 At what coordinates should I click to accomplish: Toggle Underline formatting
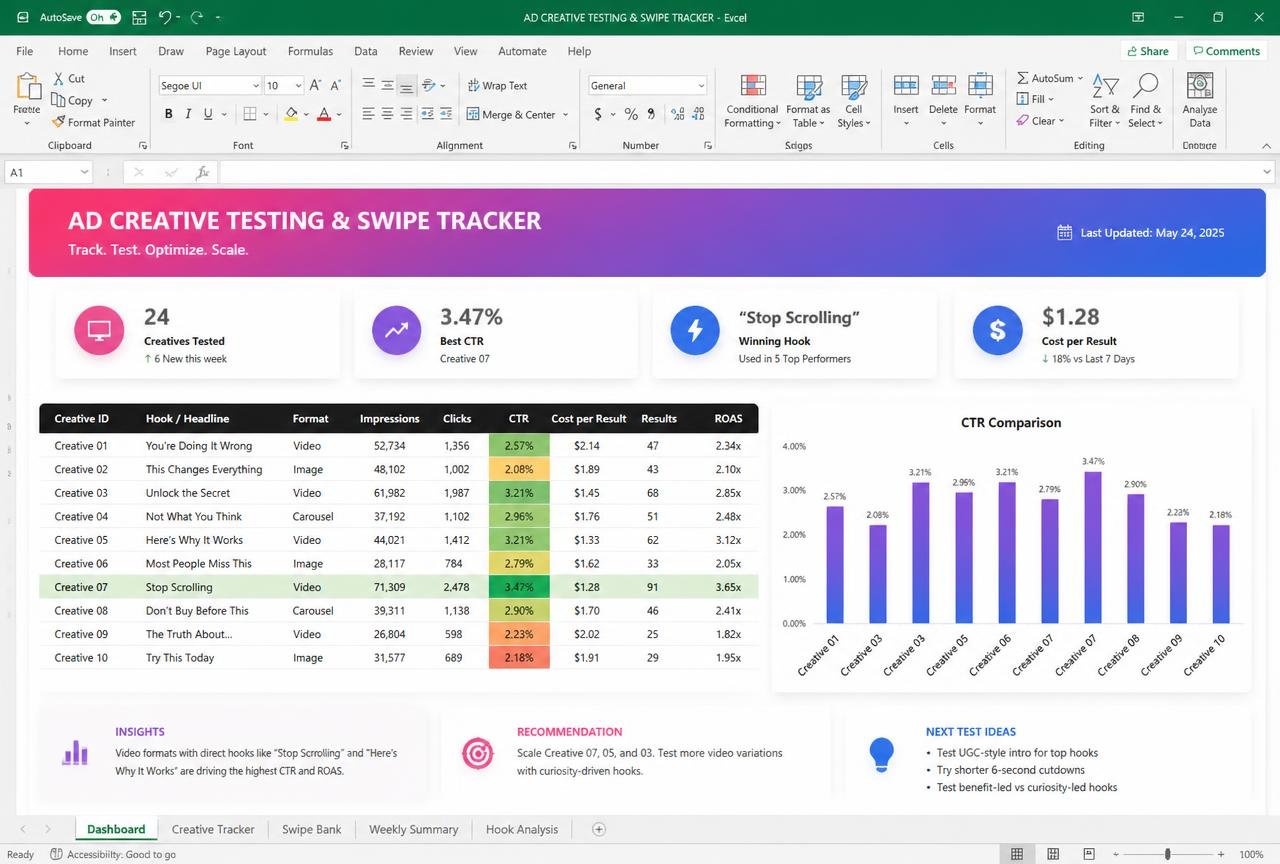[208, 114]
